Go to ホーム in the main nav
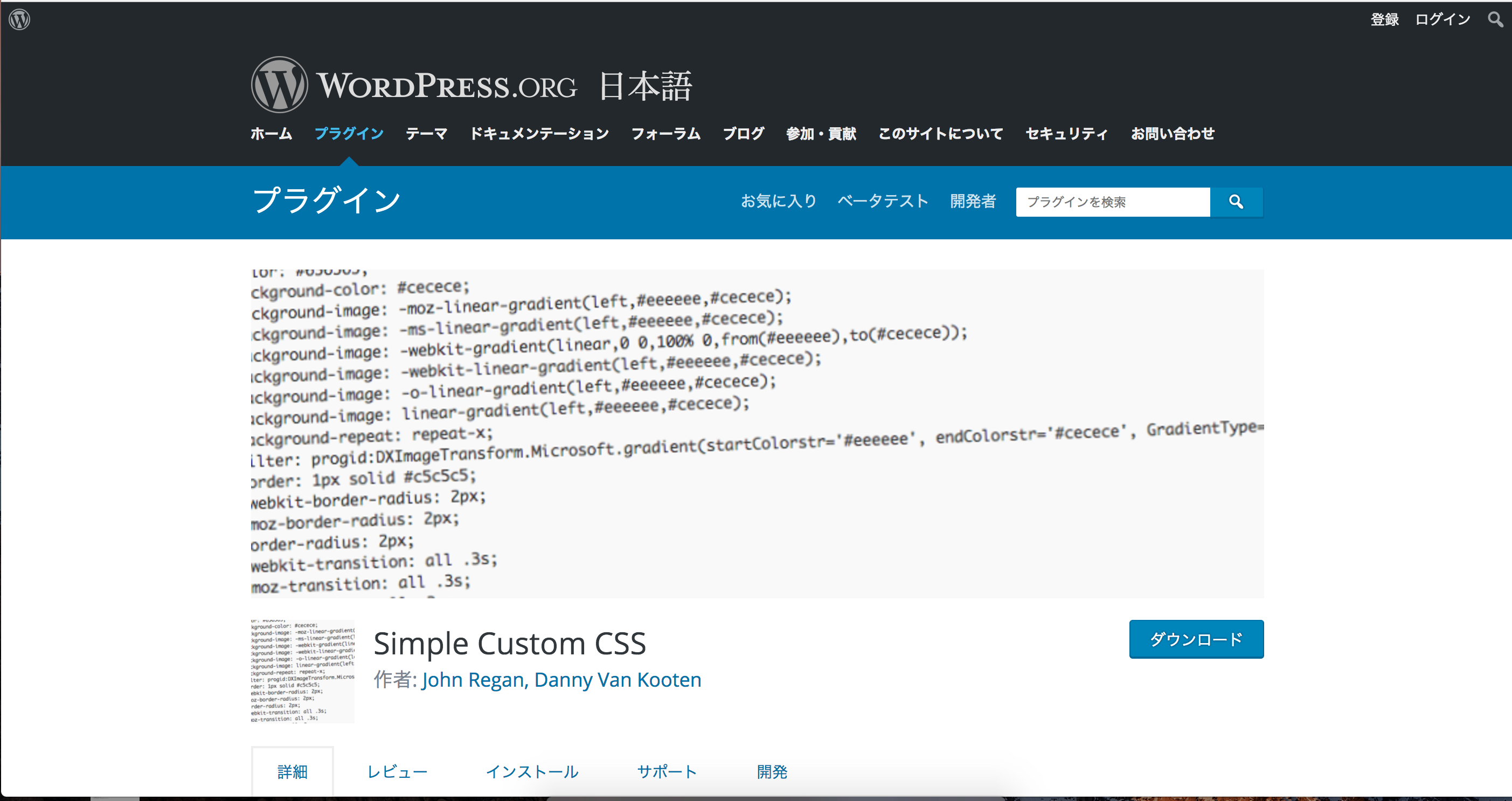Screen dimensions: 1512x801 click(271, 134)
